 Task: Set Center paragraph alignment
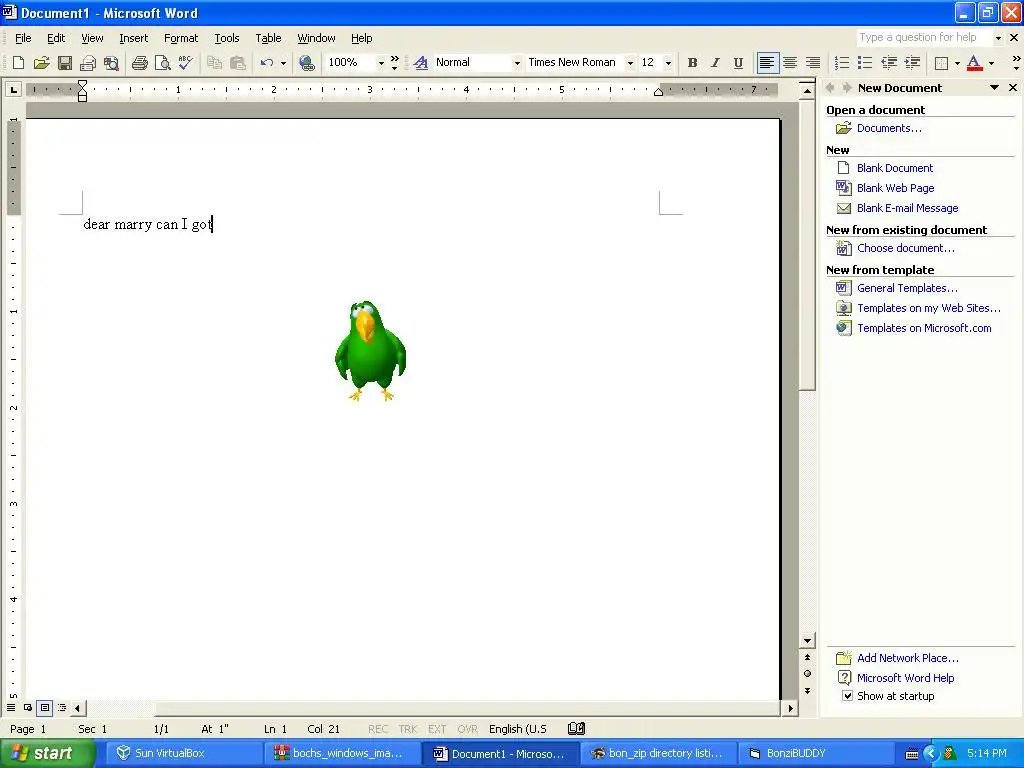pos(790,63)
